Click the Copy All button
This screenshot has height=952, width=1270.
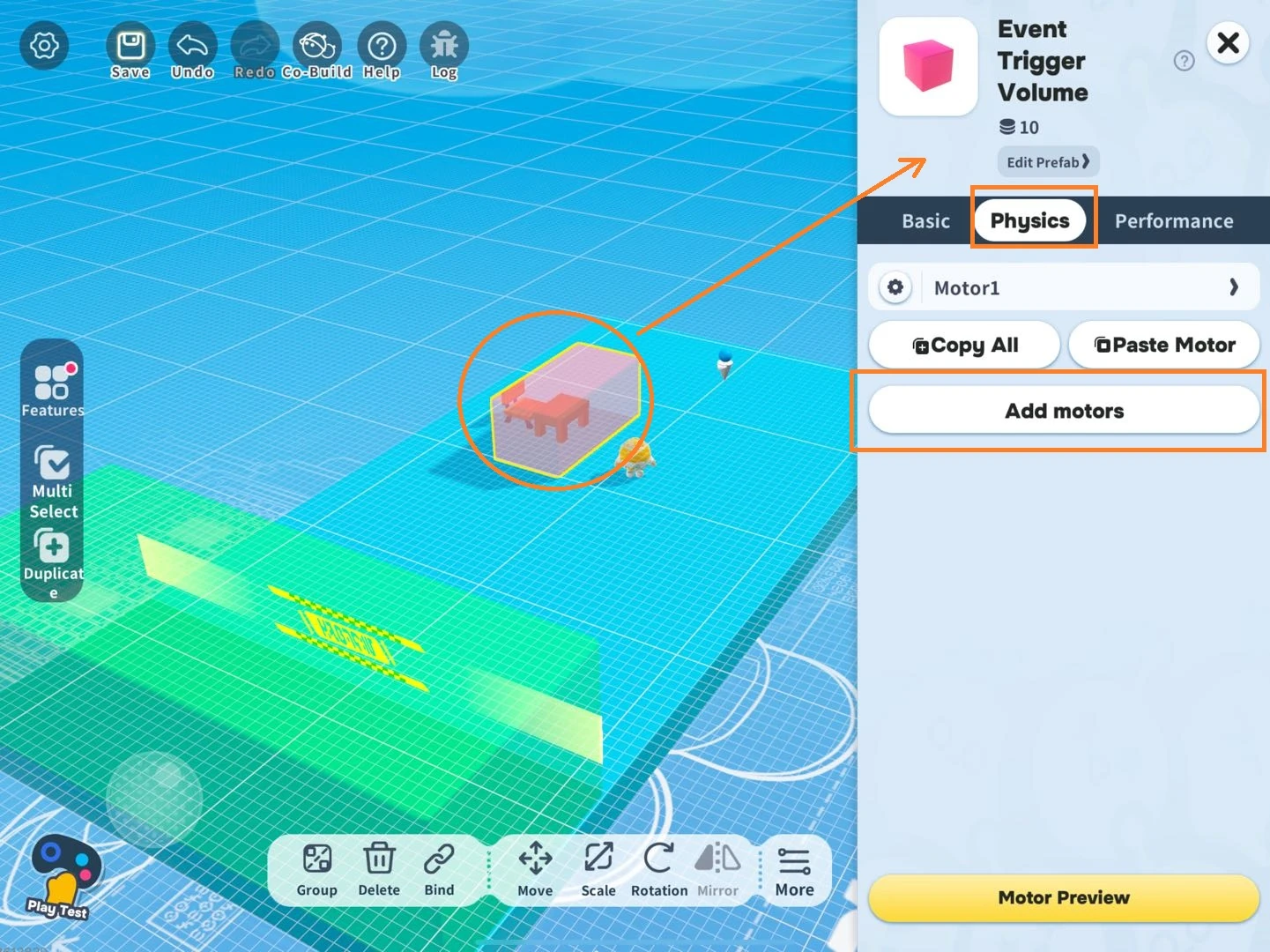point(964,345)
